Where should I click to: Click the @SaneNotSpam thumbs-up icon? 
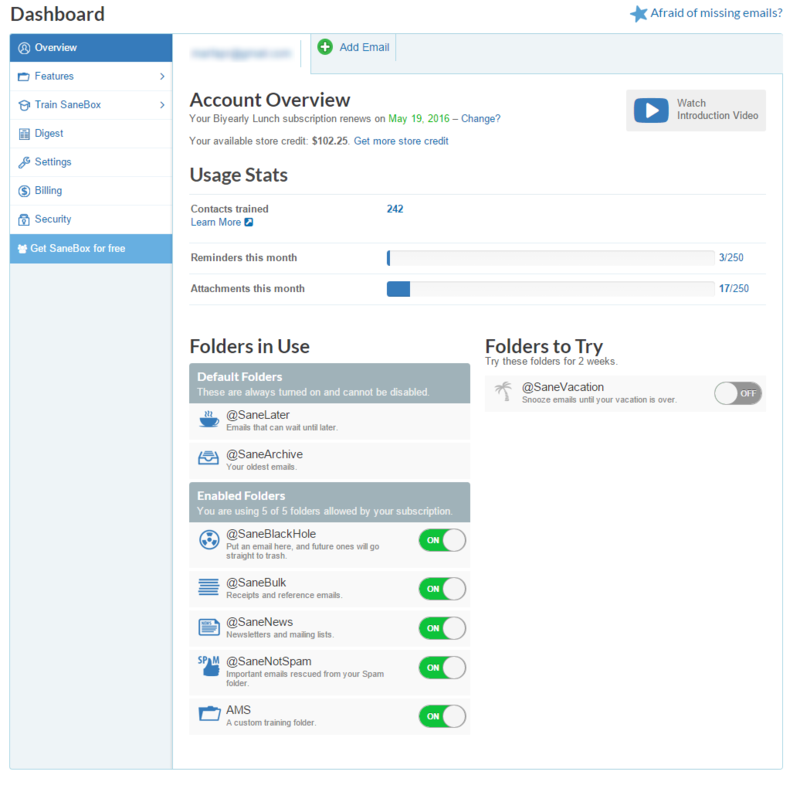pyautogui.click(x=209, y=665)
